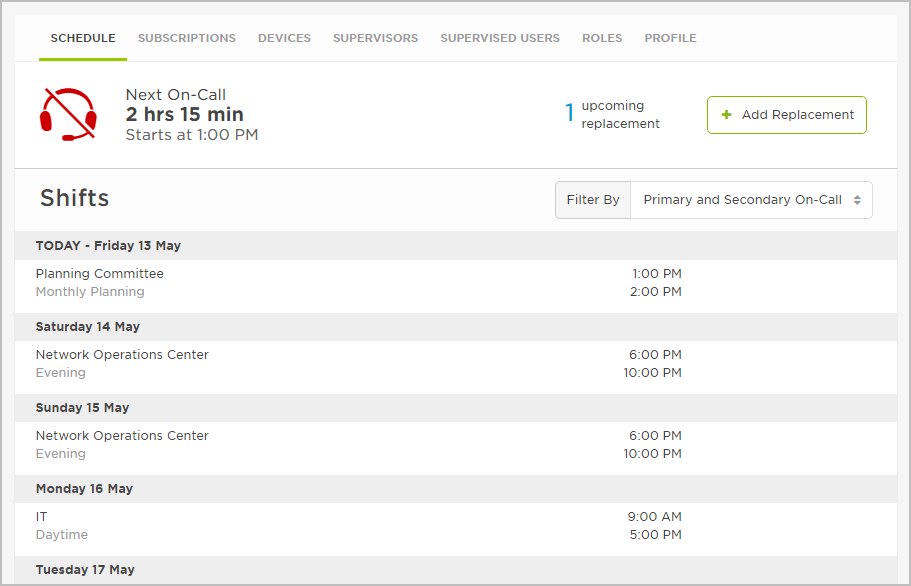The image size is (911, 586).
Task: Click the Filter By label
Action: [592, 200]
